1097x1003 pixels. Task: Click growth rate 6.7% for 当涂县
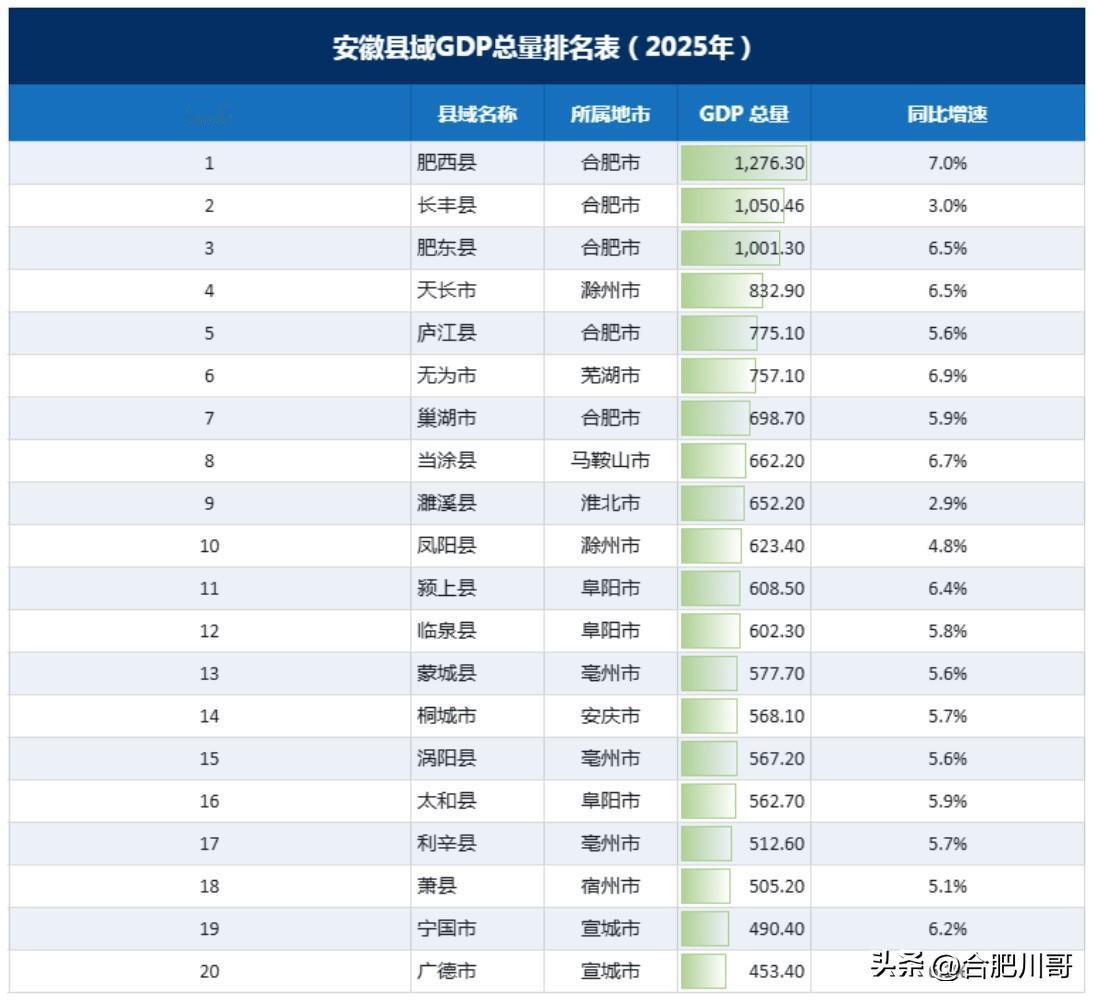(947, 460)
